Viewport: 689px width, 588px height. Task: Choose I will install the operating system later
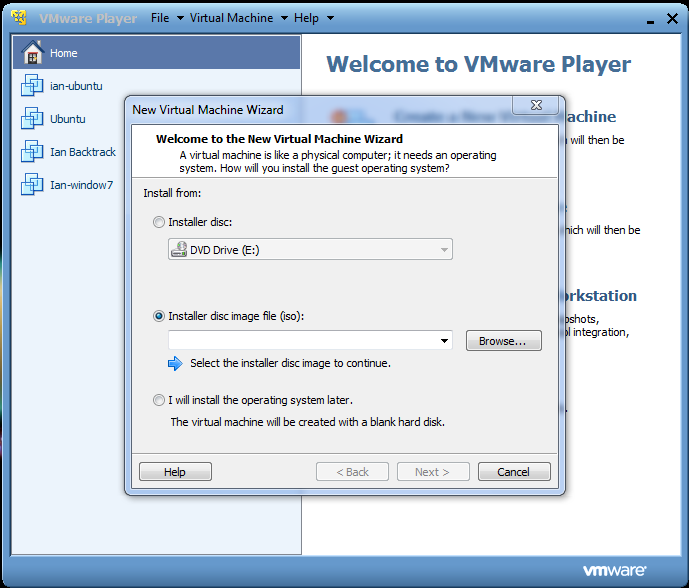tap(159, 400)
